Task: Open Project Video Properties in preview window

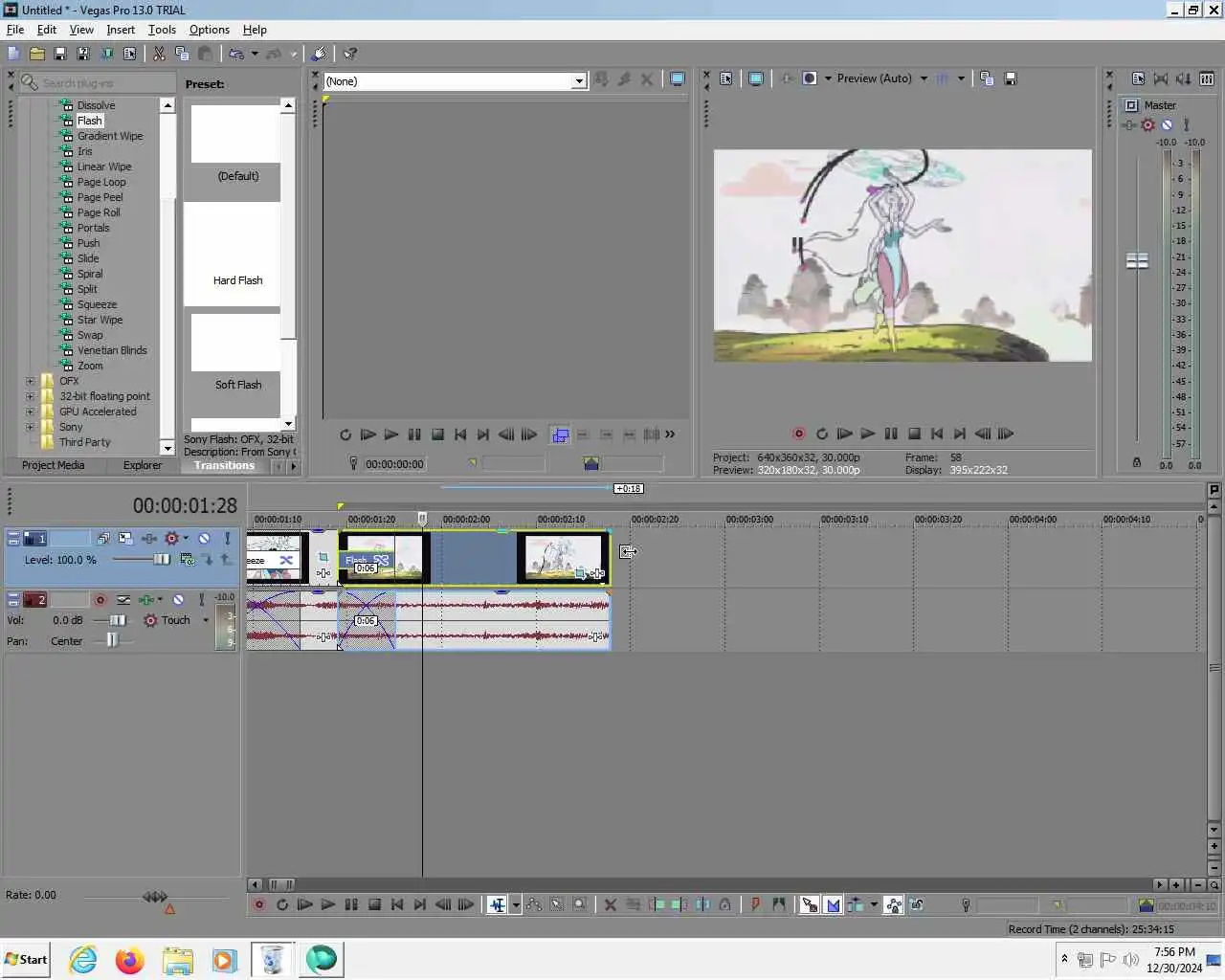Action: [725, 78]
